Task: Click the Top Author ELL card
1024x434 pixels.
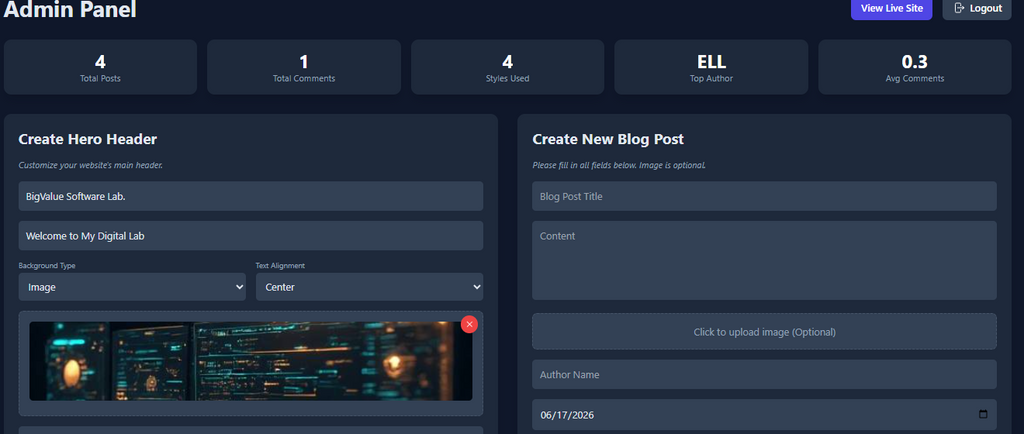Action: coord(711,67)
